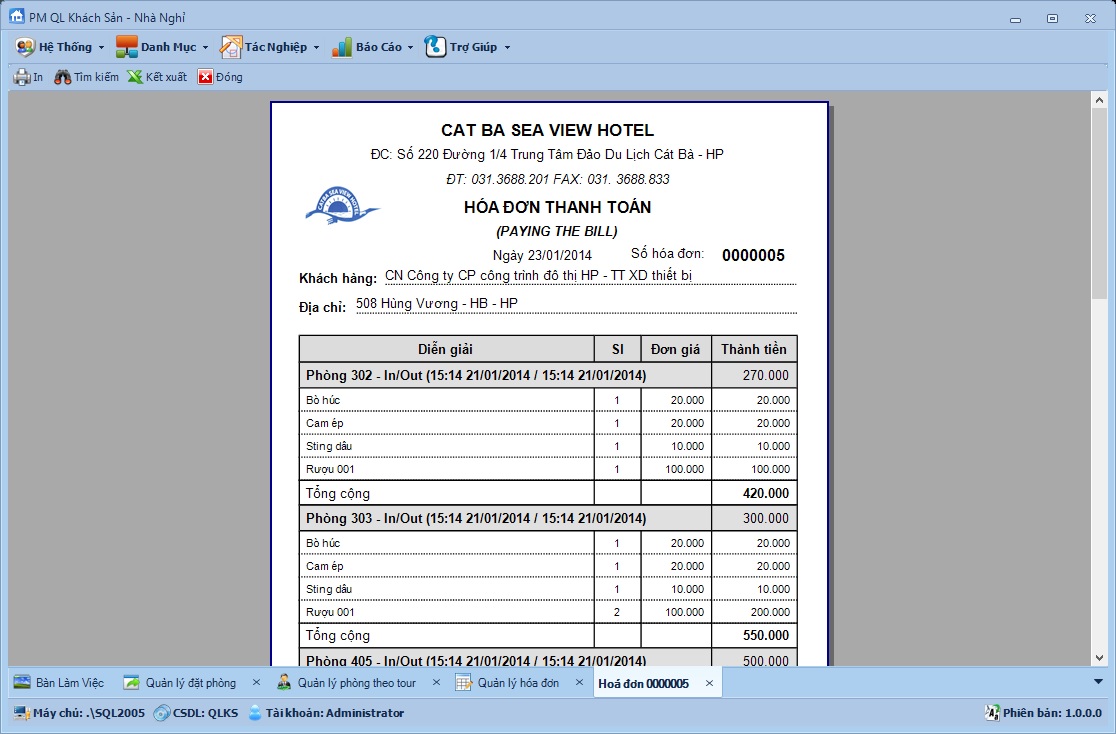Click the red Đóng close icon

click(205, 77)
